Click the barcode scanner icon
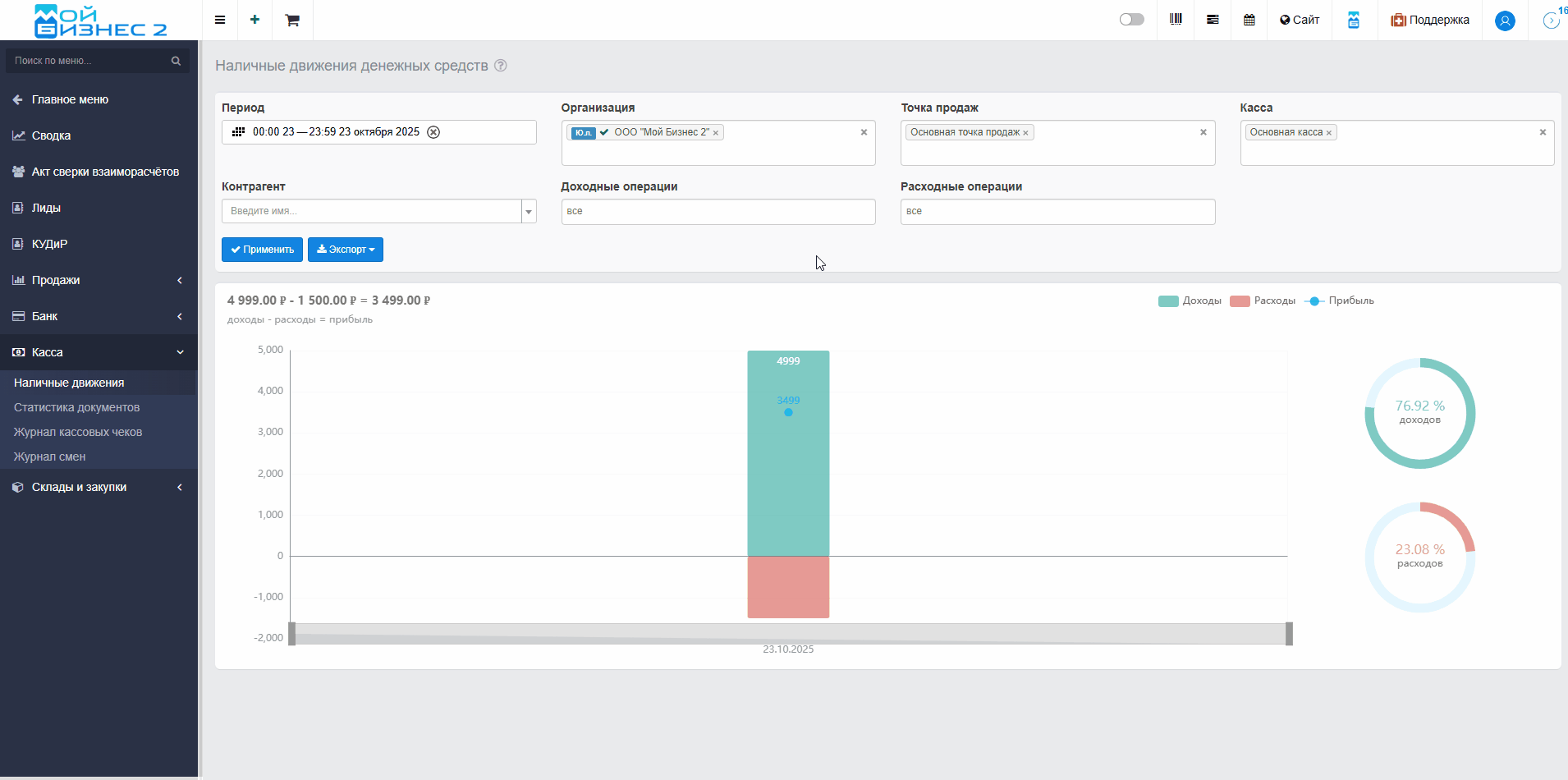The width and height of the screenshot is (1568, 780). pos(1176,20)
